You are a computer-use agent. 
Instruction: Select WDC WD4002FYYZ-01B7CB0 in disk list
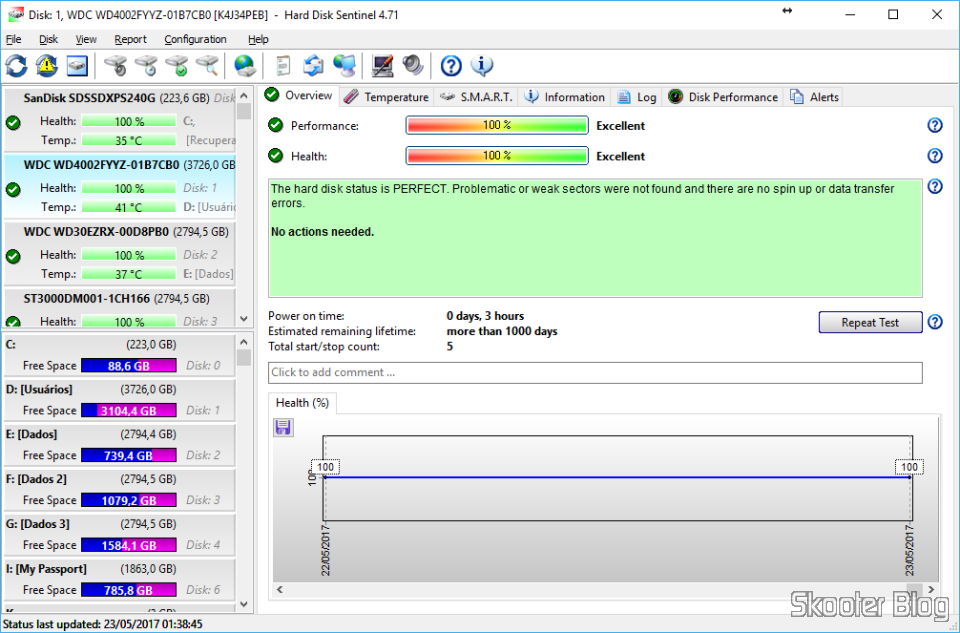coord(120,186)
